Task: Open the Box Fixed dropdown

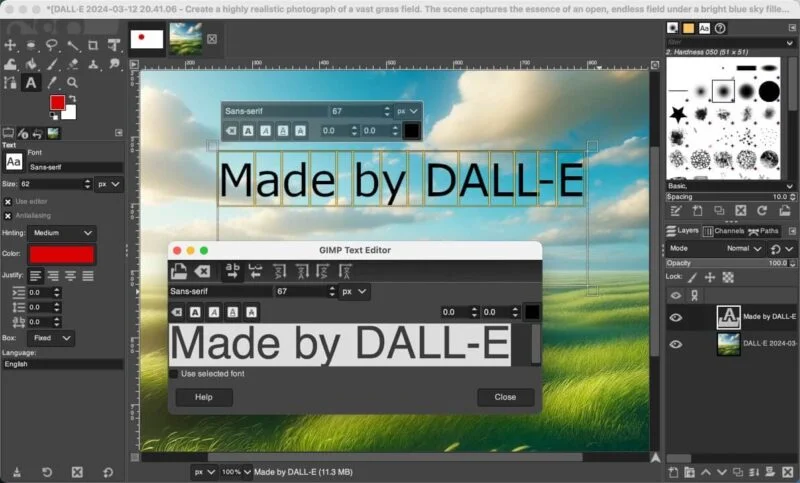Action: (51, 338)
